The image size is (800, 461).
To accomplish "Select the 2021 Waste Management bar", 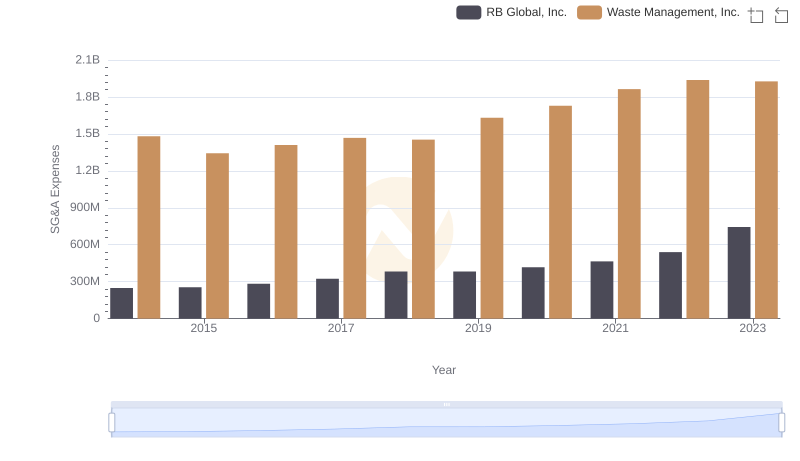I will (x=629, y=204).
